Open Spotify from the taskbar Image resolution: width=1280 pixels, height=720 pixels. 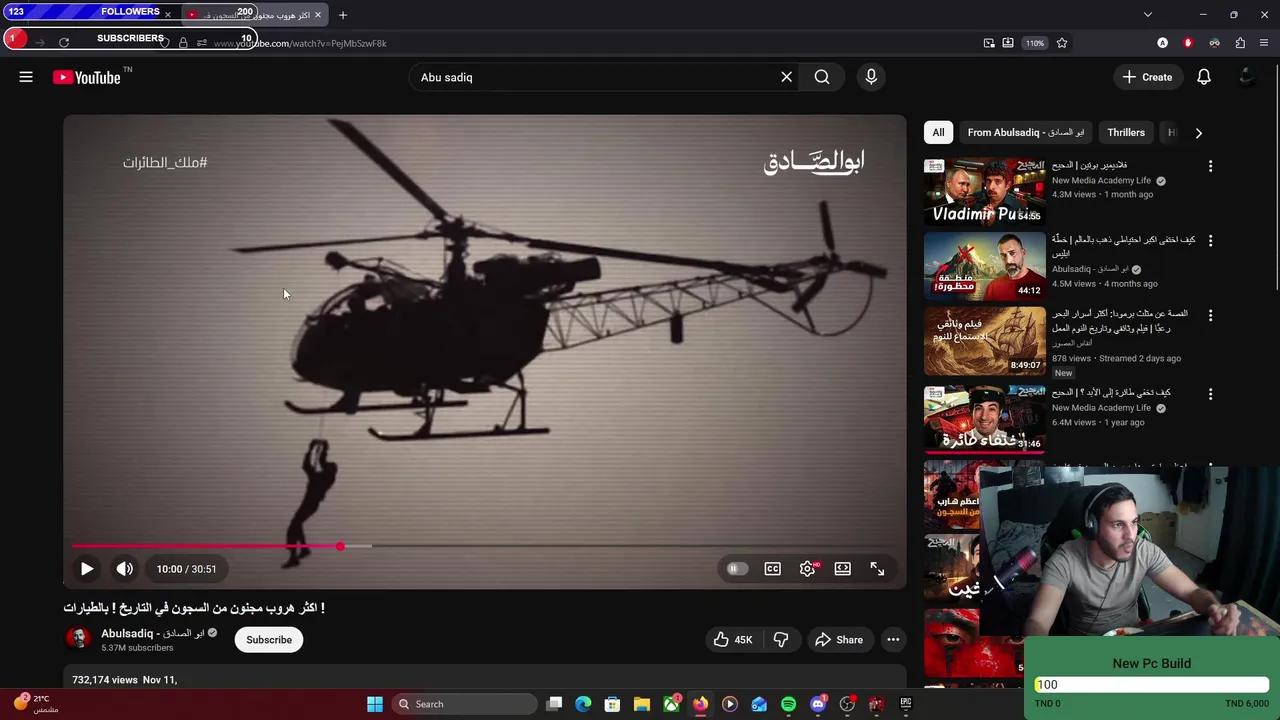click(788, 704)
